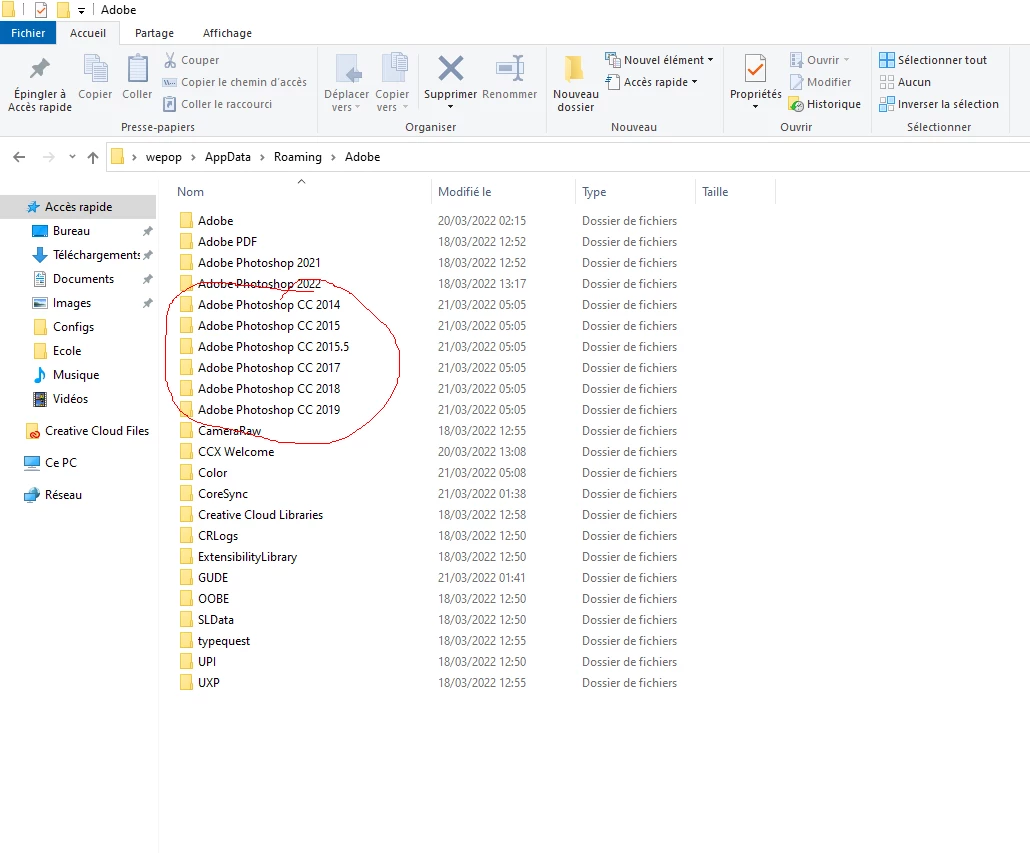Click wepop in the address path
Viewport: 1030px width, 853px height.
(x=164, y=157)
